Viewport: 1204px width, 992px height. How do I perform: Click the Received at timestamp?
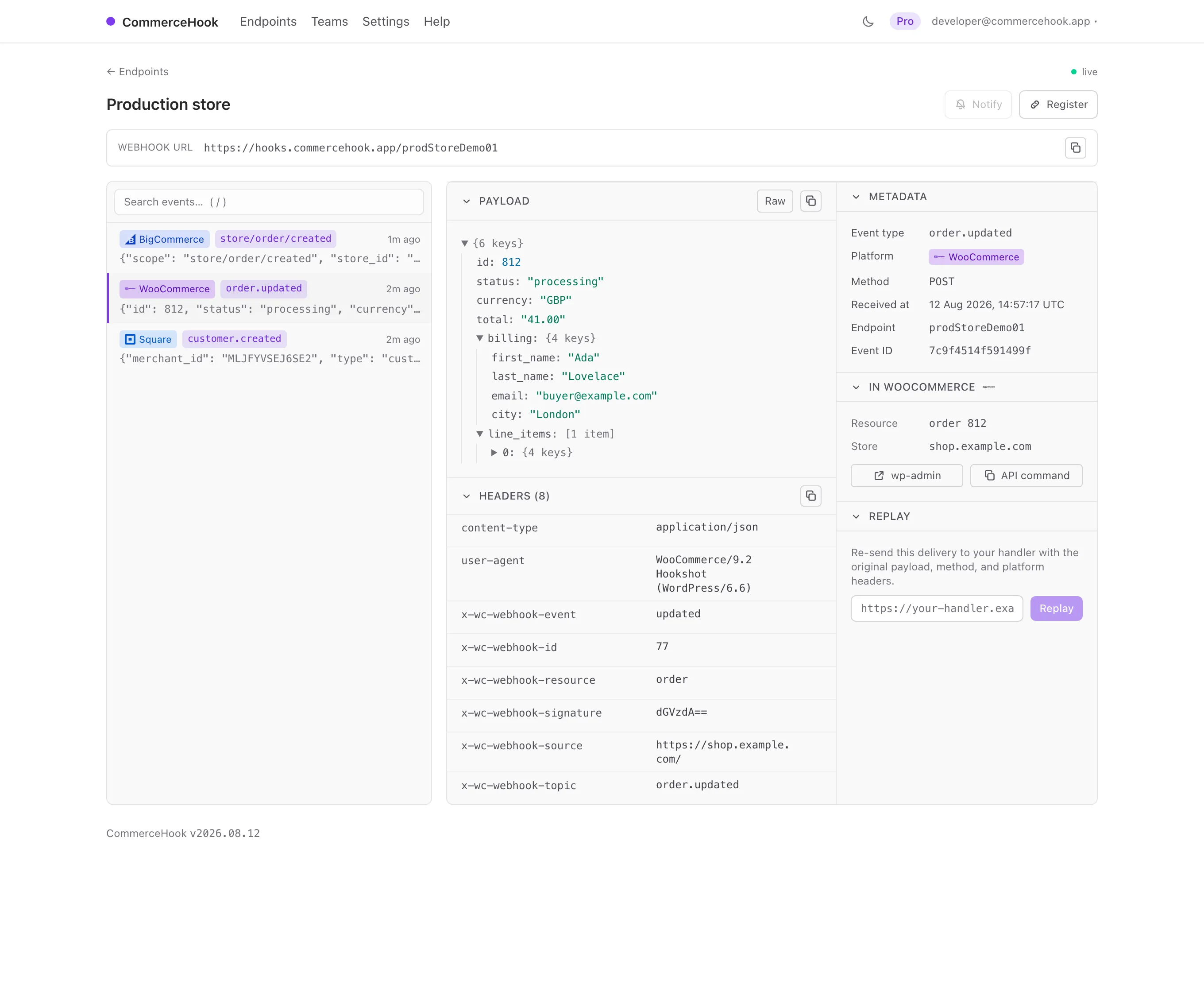996,305
